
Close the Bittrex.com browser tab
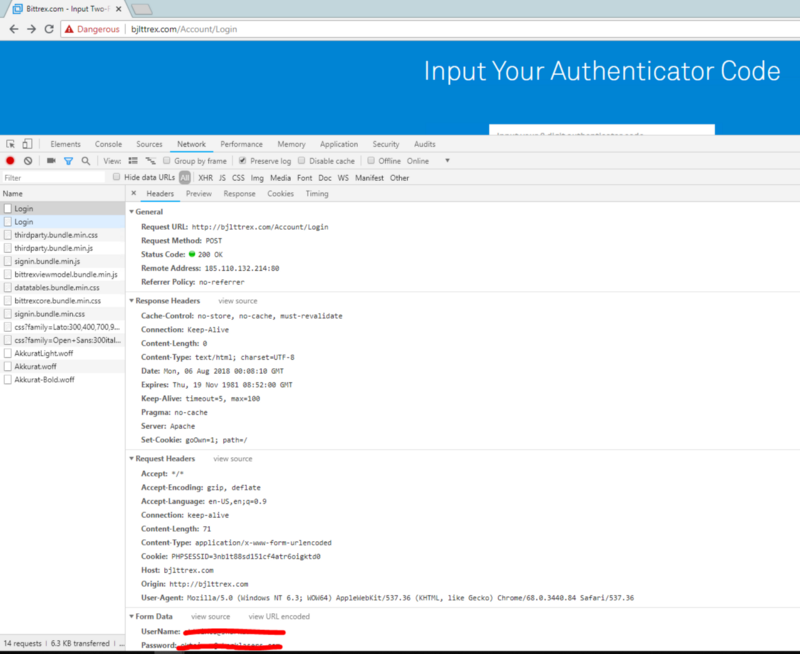click(118, 9)
